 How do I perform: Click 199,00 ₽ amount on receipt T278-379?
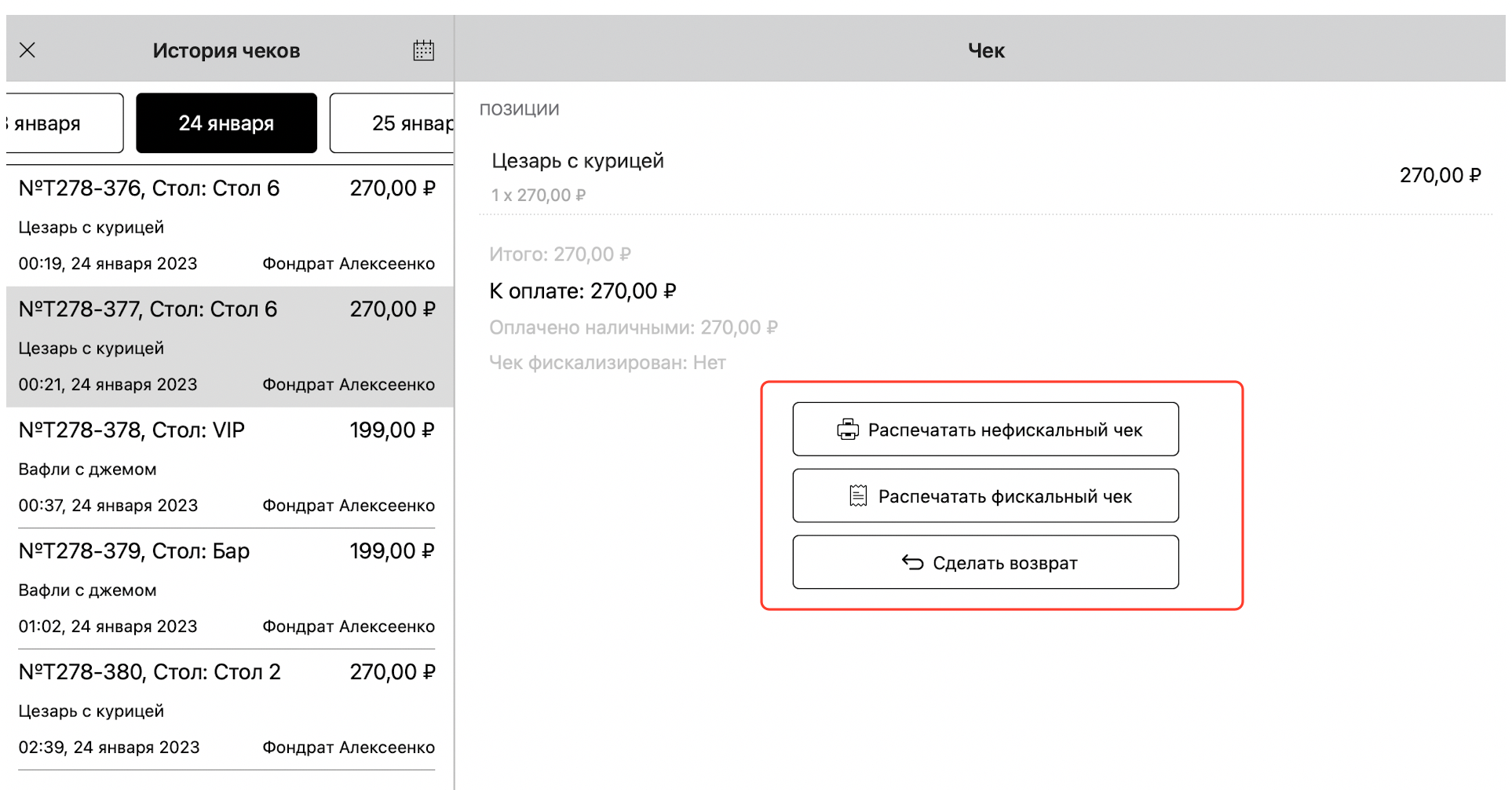(x=392, y=551)
